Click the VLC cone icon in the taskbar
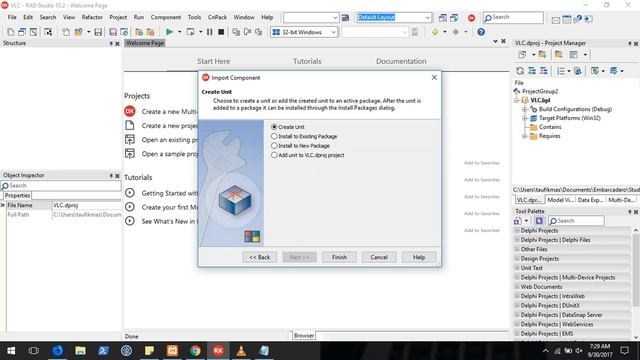The width and height of the screenshot is (640, 360). [x=241, y=351]
